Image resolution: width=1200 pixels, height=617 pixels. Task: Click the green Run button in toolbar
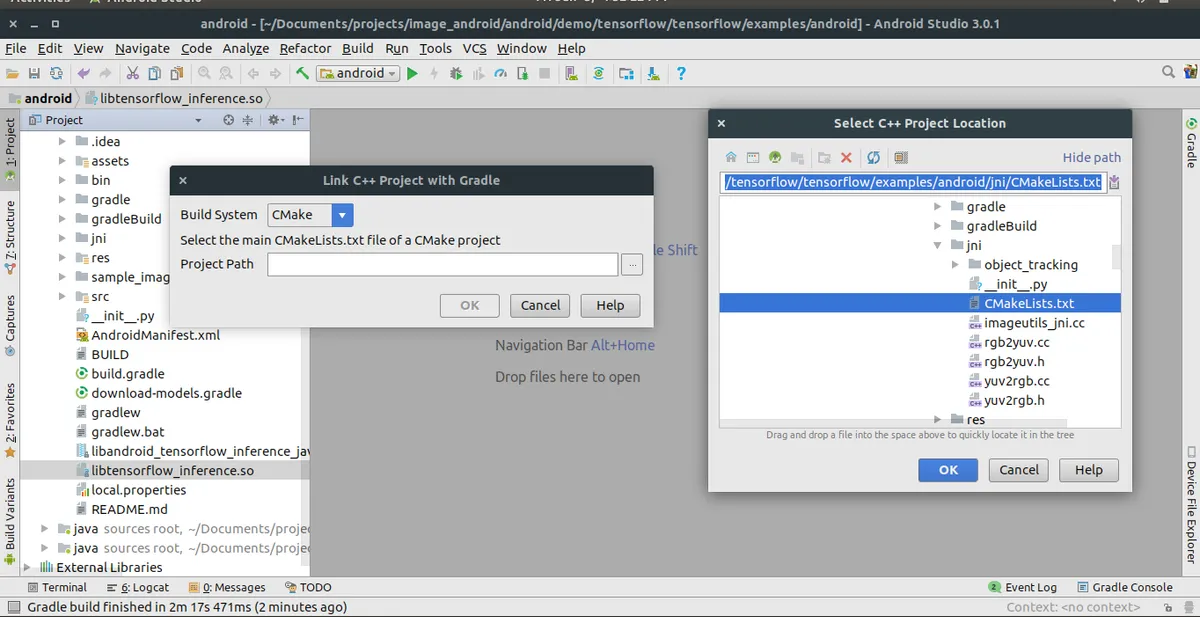[x=412, y=73]
